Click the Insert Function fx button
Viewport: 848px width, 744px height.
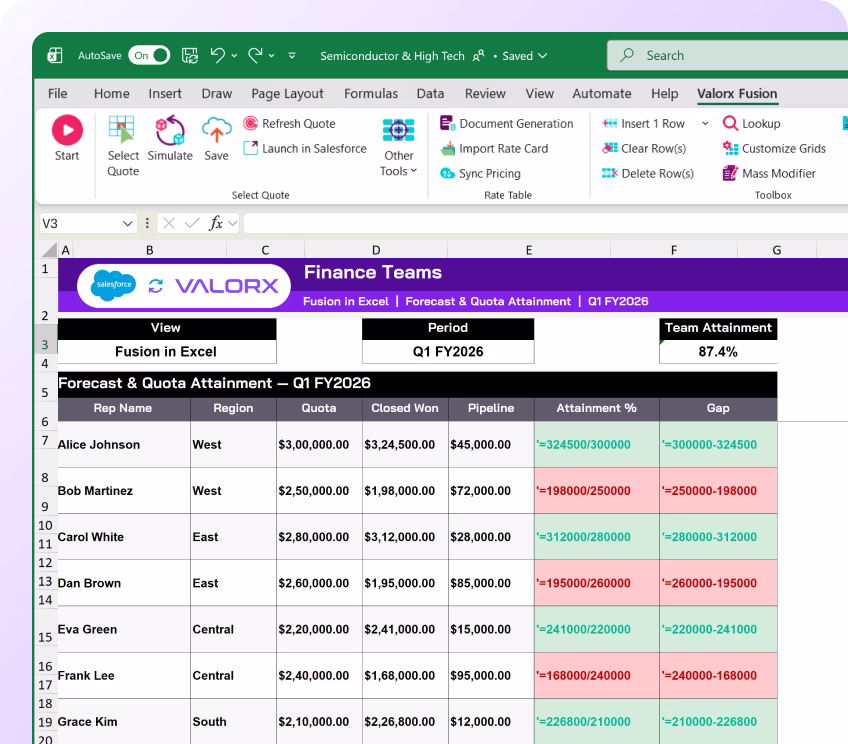pos(216,223)
